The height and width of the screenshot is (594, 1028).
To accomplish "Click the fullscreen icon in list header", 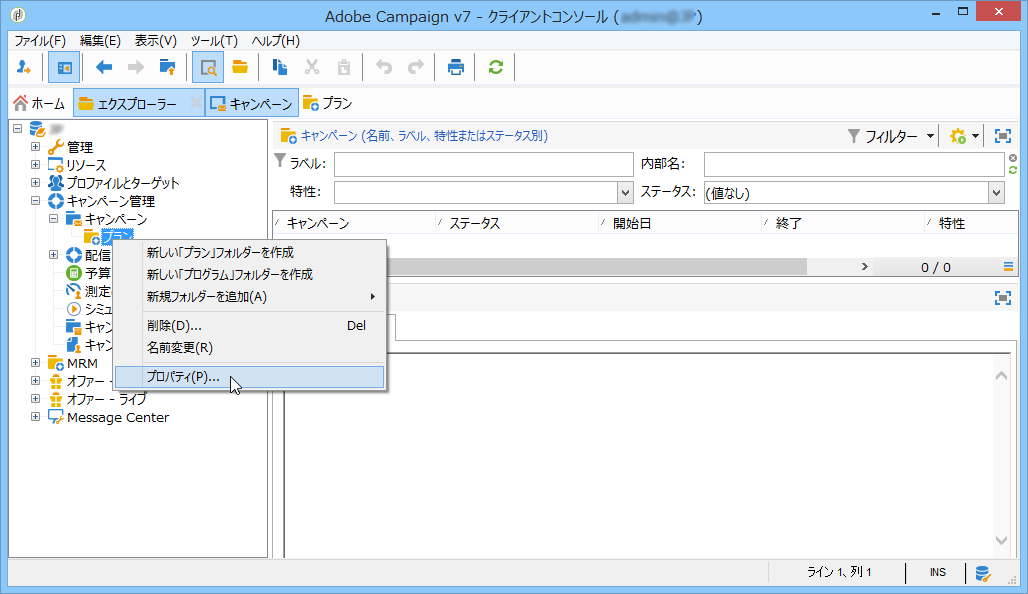I will [x=1002, y=136].
